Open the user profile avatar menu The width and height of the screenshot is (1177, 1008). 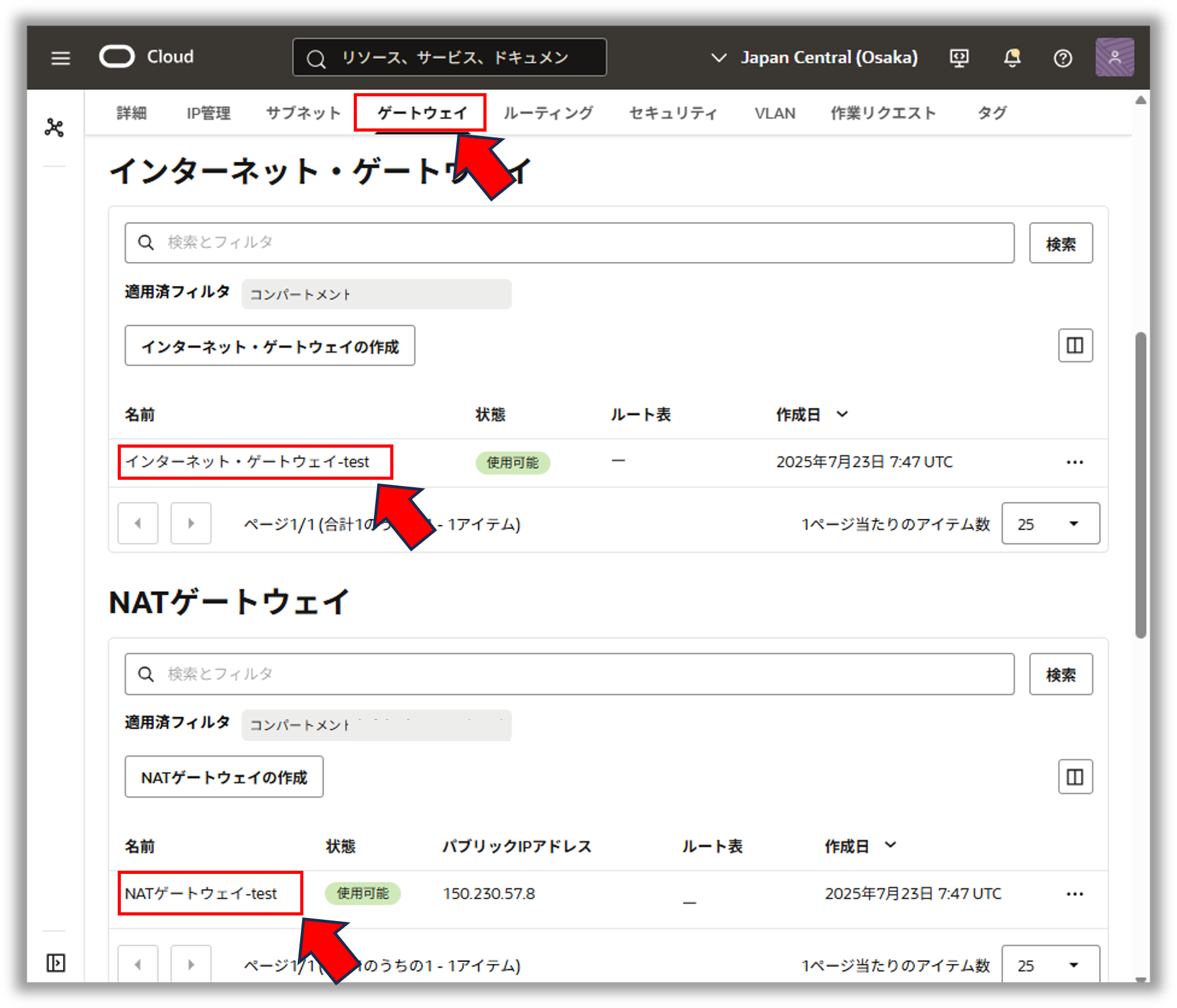coord(1114,57)
